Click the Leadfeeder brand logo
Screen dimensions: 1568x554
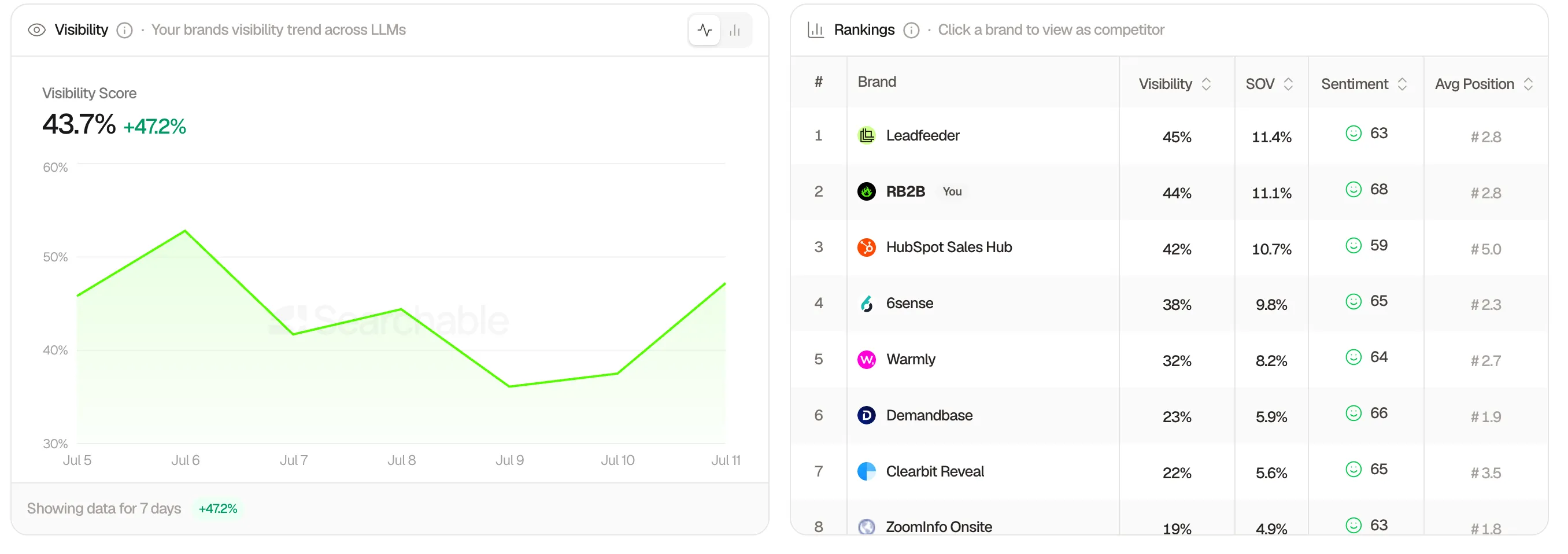click(x=866, y=135)
